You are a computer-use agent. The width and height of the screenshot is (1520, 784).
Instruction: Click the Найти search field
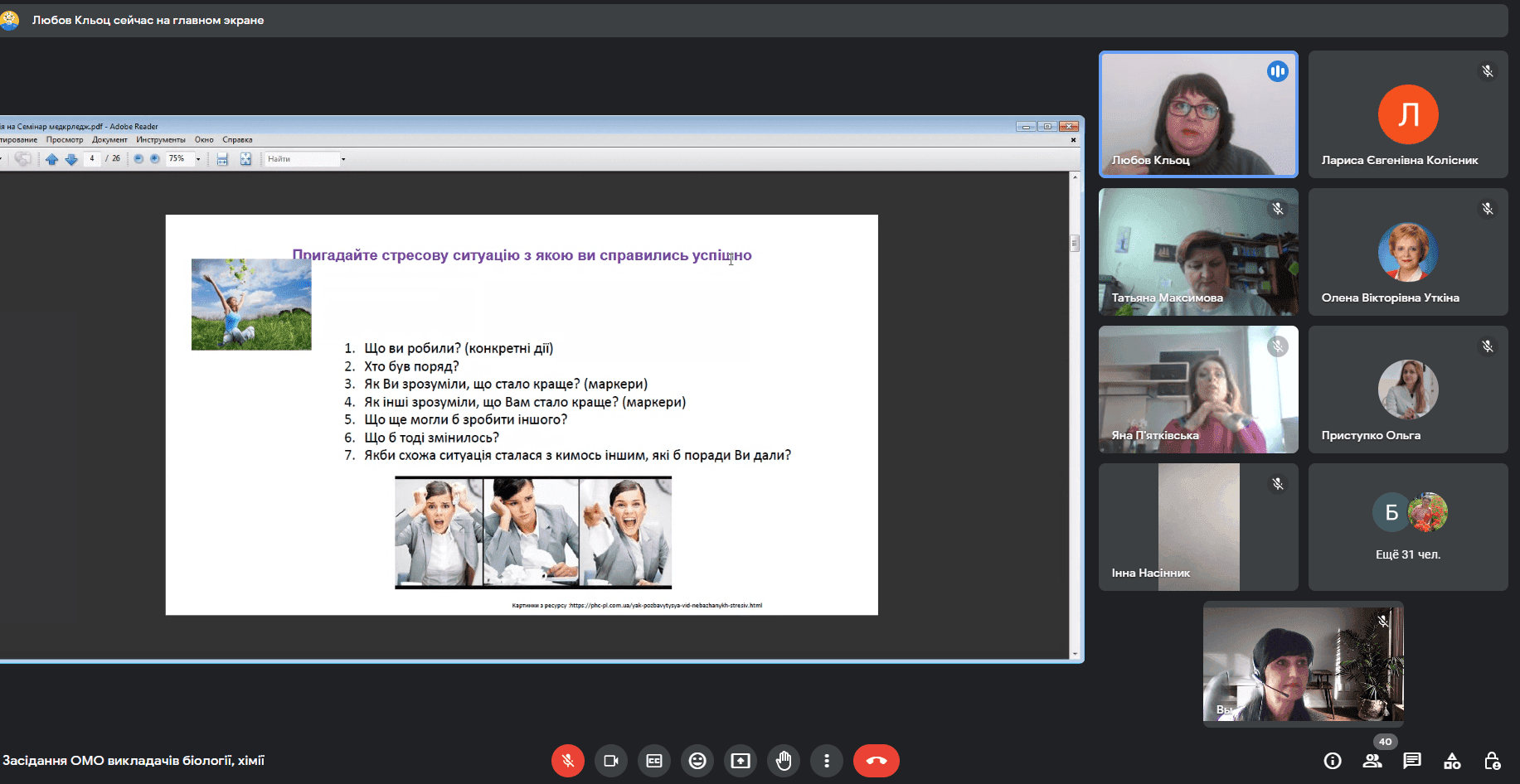pyautogui.click(x=303, y=159)
